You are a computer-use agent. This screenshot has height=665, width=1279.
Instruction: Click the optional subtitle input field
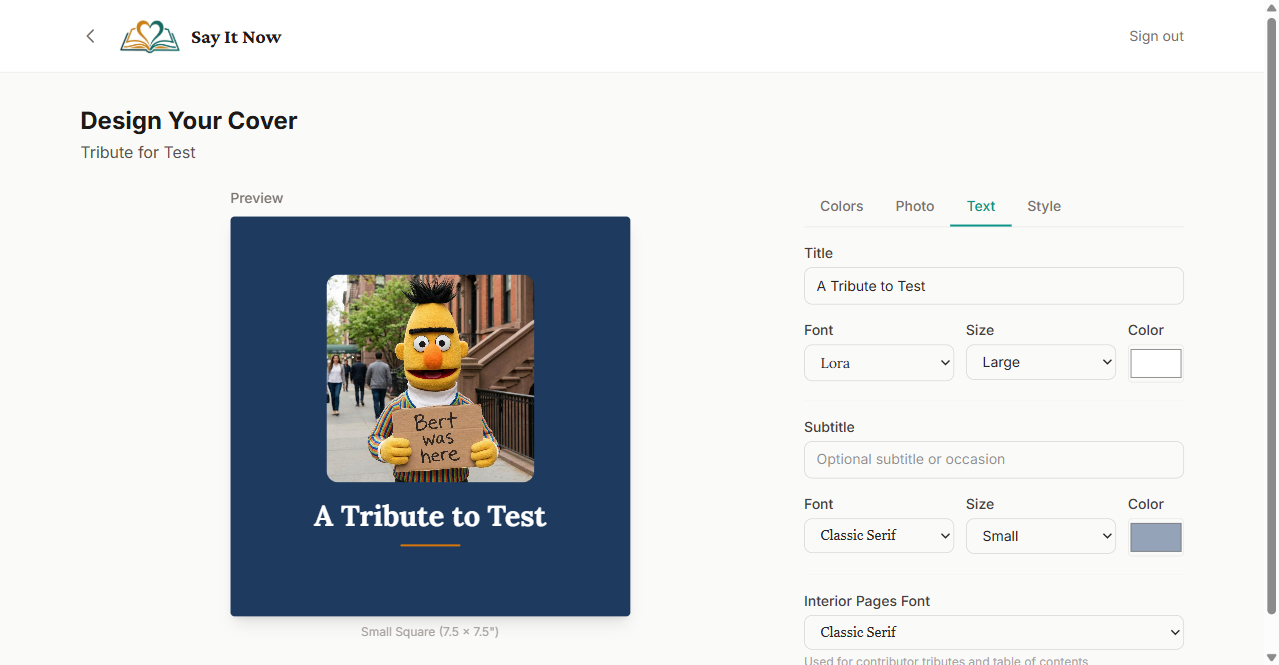click(993, 459)
